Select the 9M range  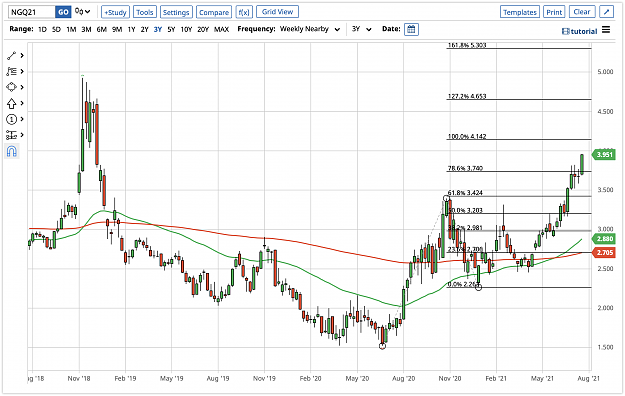[117, 29]
